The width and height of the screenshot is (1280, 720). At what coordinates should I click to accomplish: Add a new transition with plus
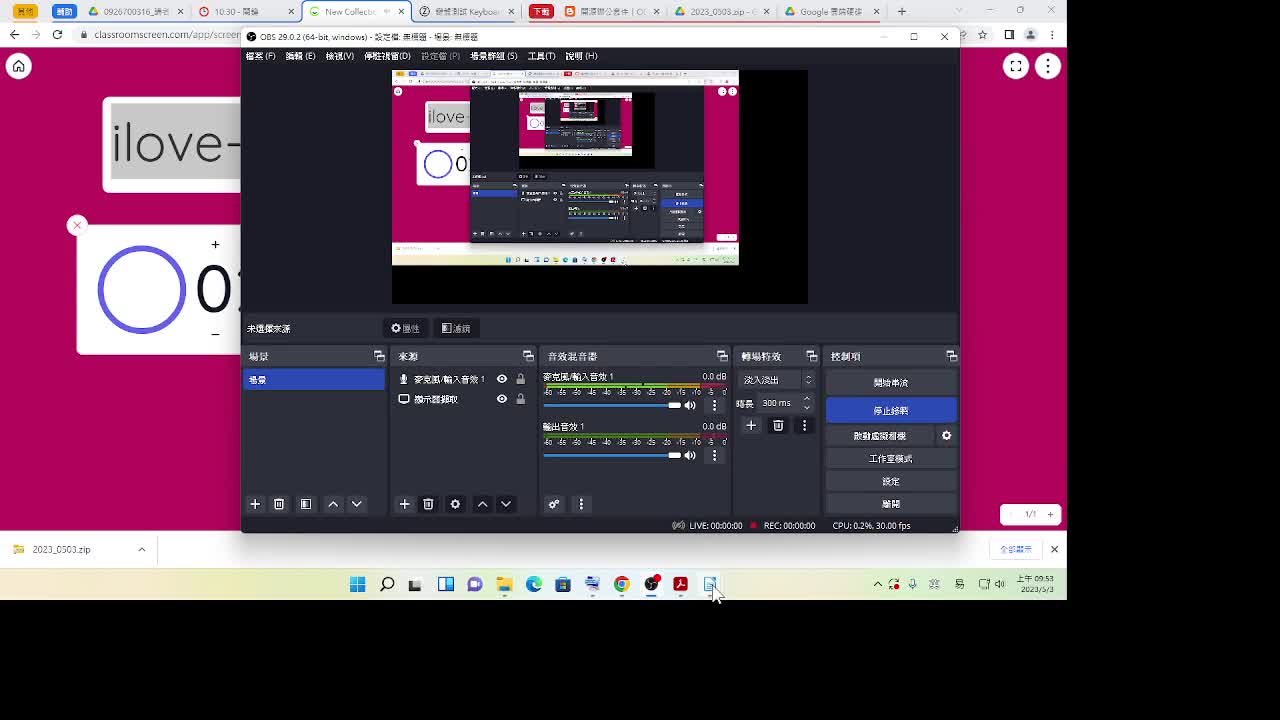tap(751, 426)
